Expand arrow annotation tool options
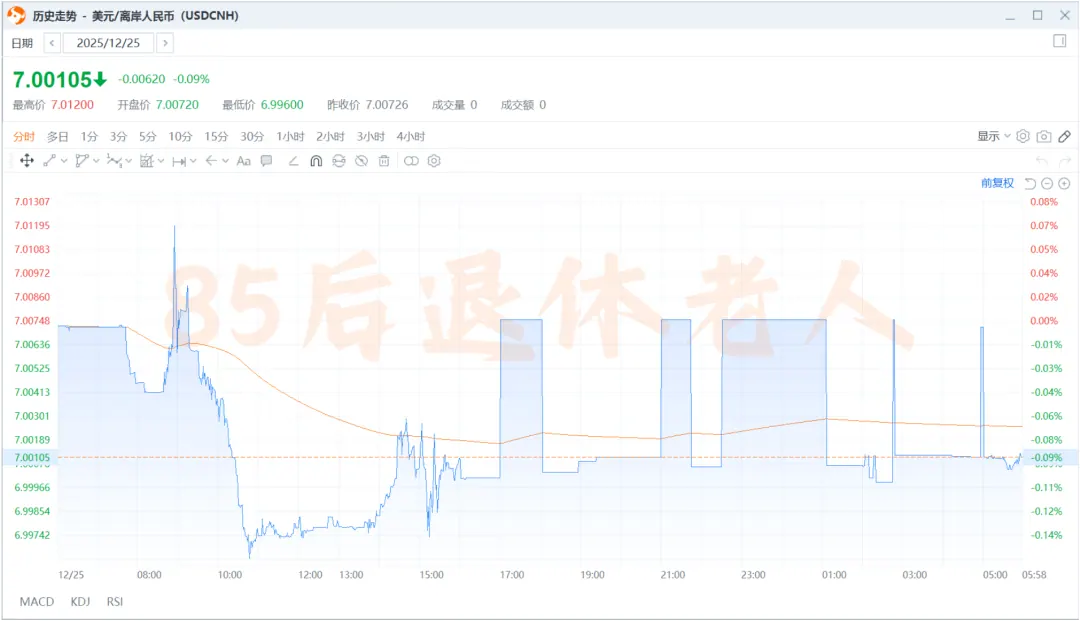Viewport: 1080px width, 621px height. [x=225, y=161]
